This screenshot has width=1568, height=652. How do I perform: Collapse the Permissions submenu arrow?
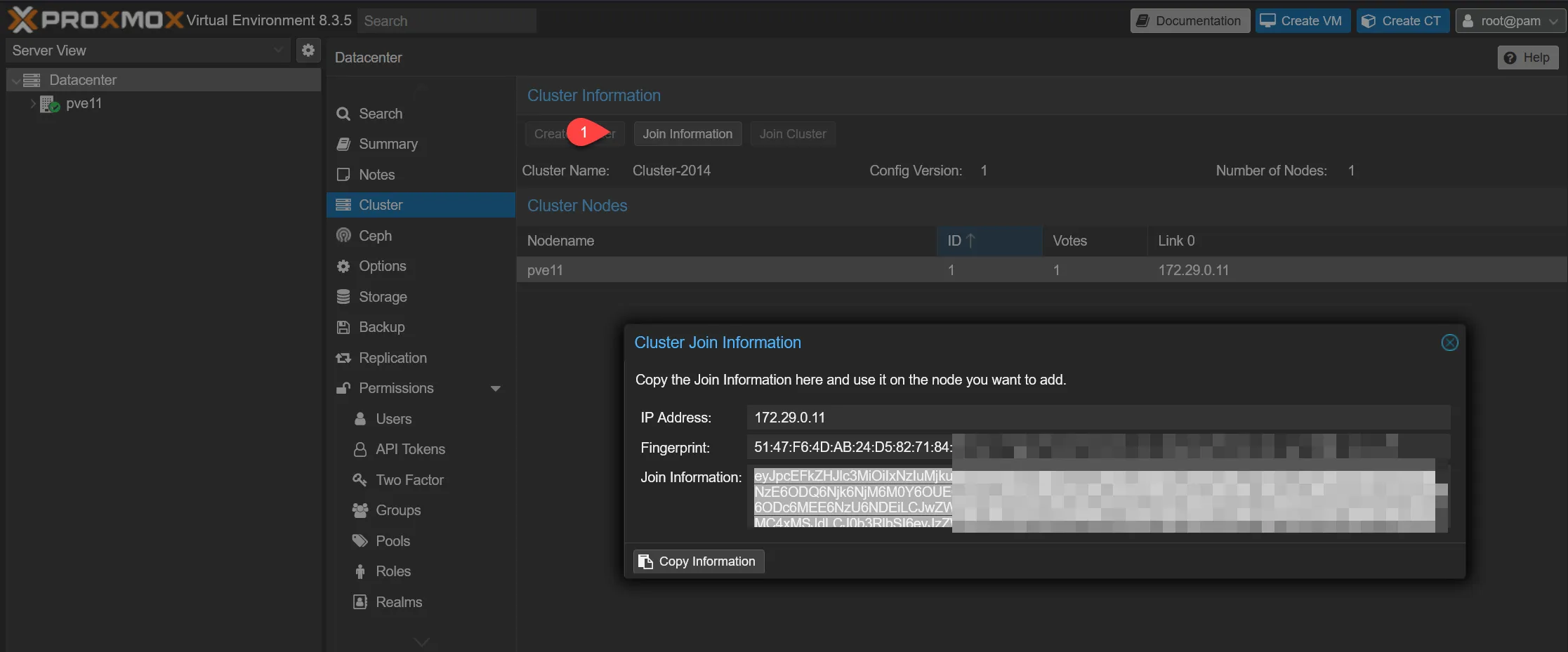pyautogui.click(x=496, y=389)
